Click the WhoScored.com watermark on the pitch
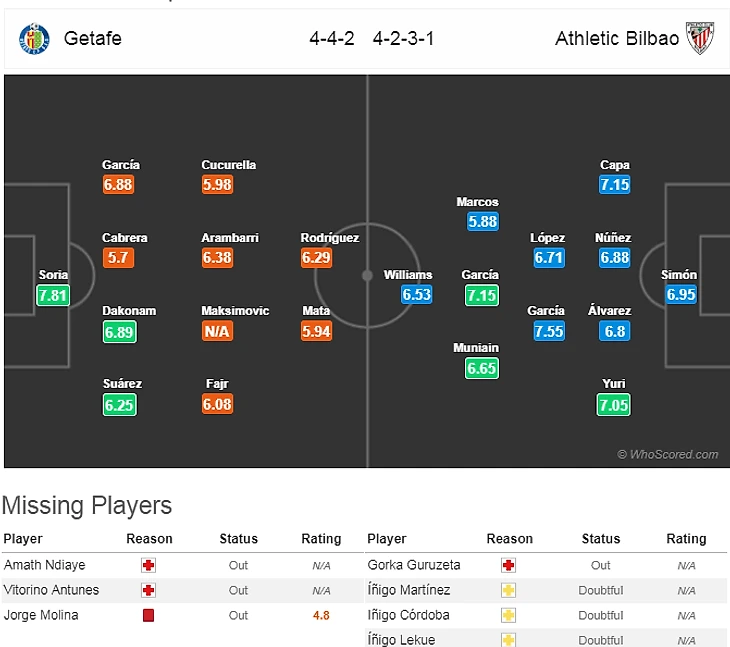This screenshot has width=730, height=647. pos(668,455)
